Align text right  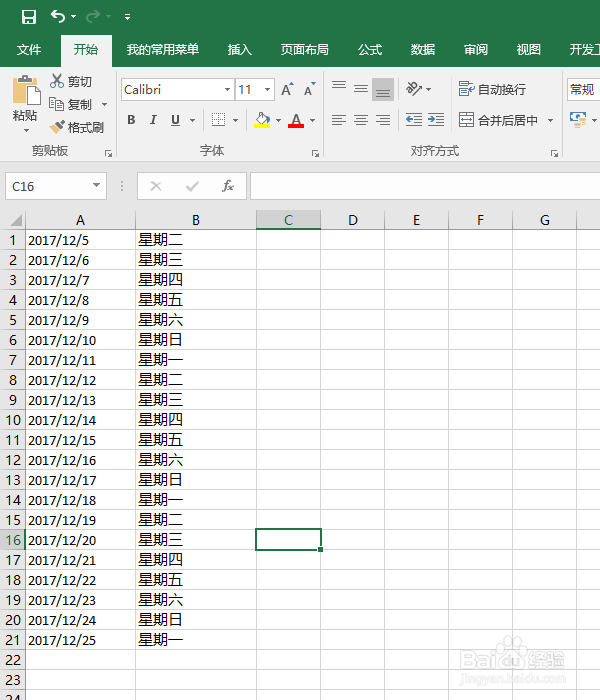pos(383,120)
